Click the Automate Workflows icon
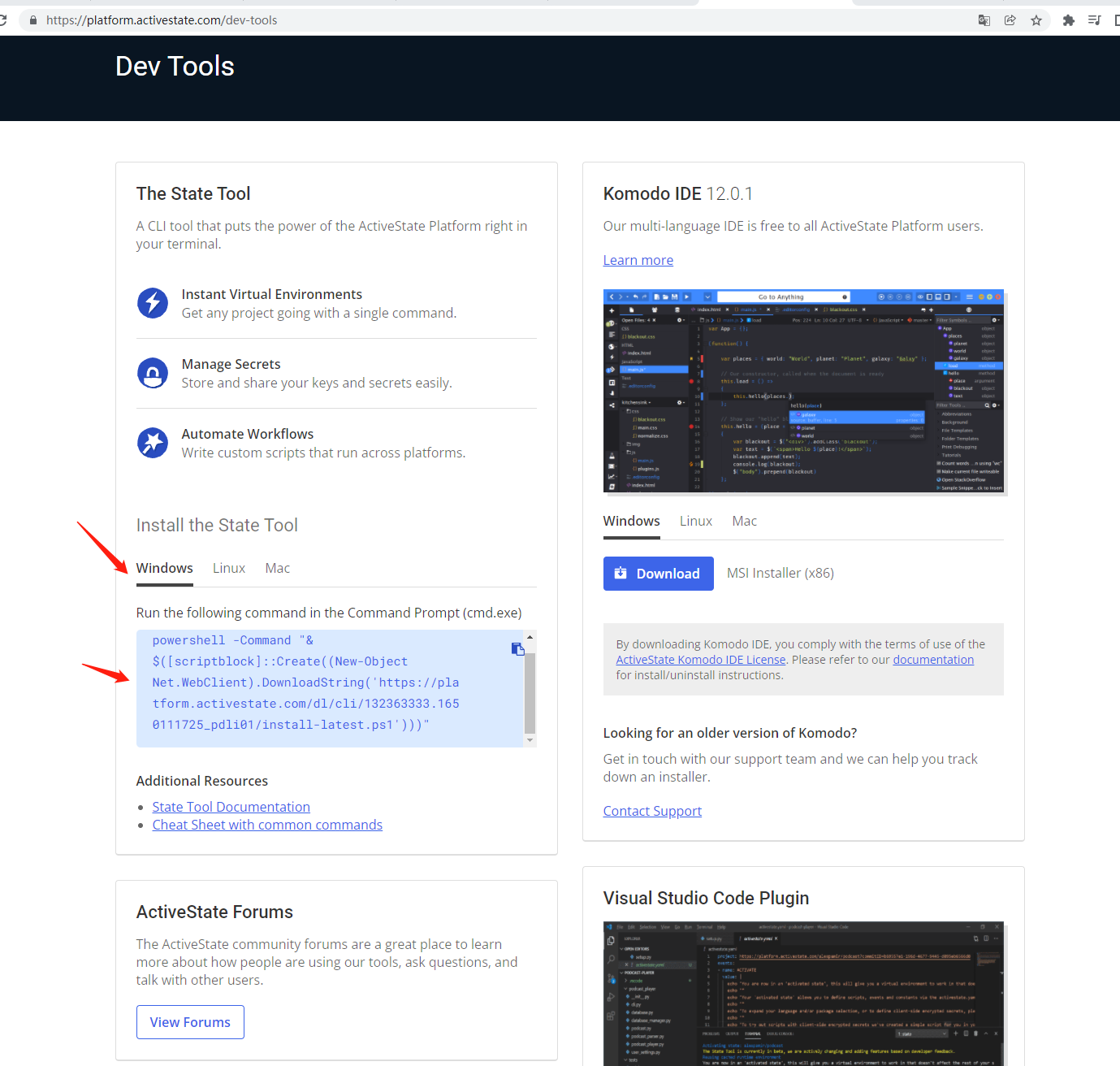Screen dimensions: 1120x1066 (153, 443)
